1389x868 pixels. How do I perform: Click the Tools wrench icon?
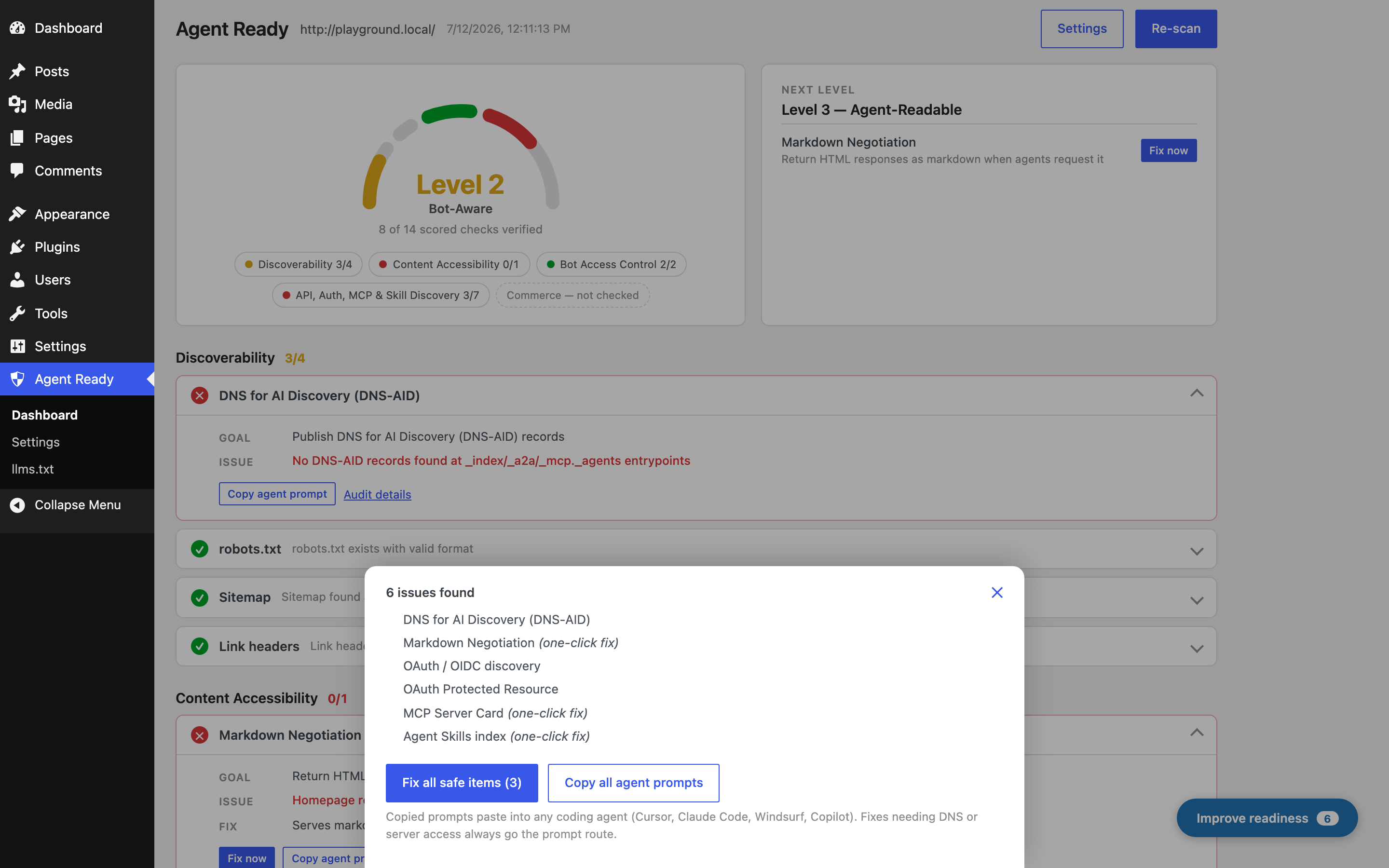(17, 313)
